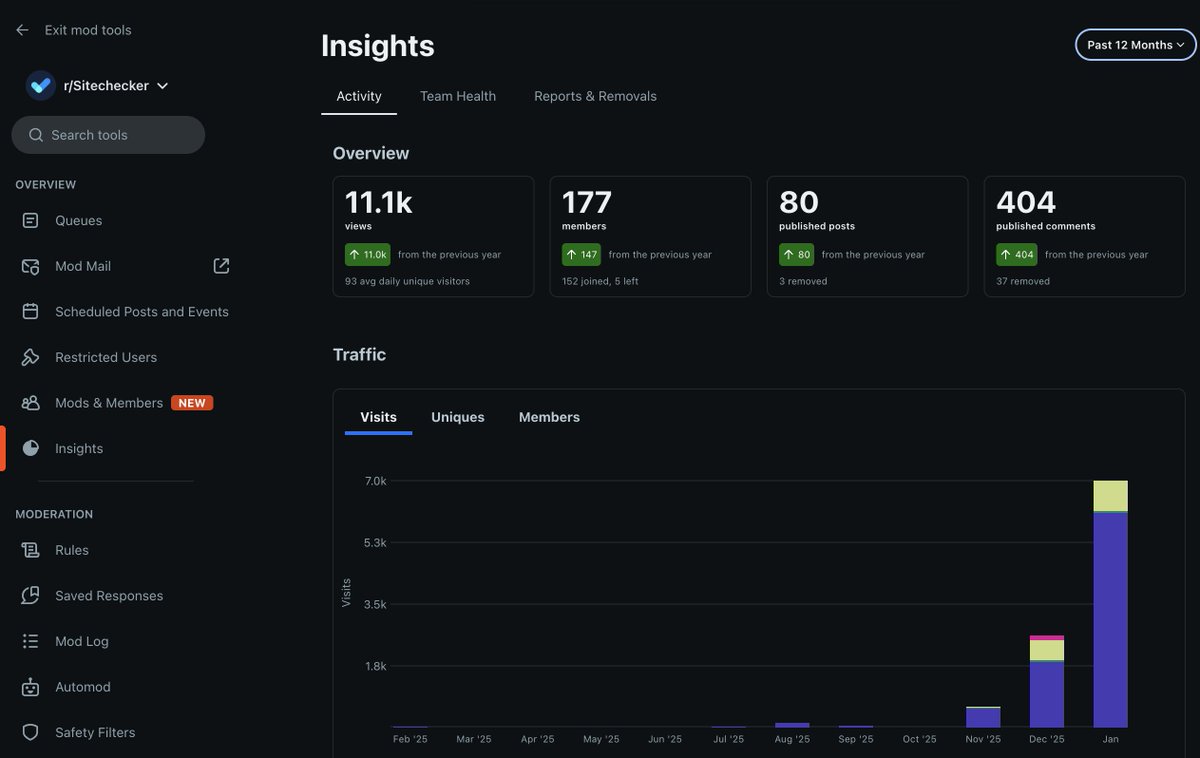This screenshot has height=758, width=1200.
Task: Open the Restricted Users list
Action: pos(105,356)
